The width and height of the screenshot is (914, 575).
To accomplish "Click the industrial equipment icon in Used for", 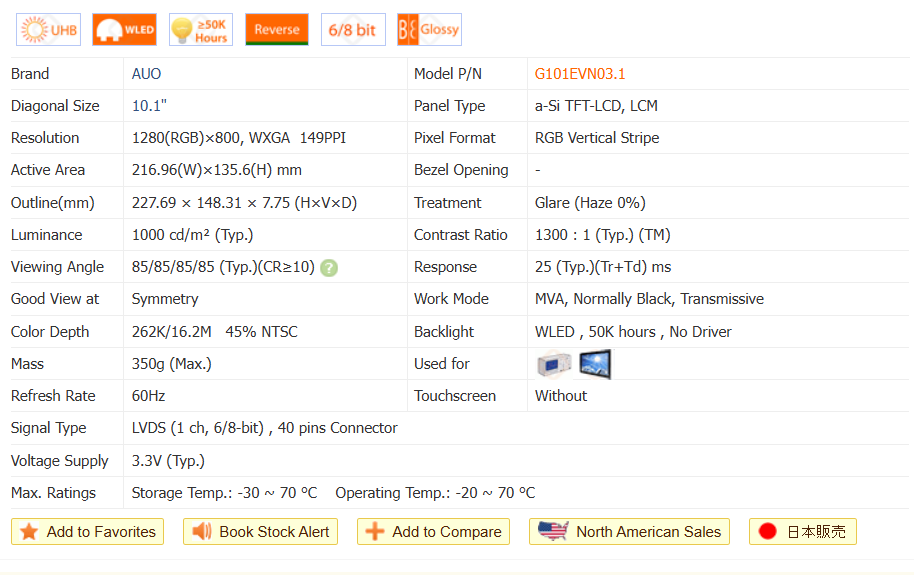I will (x=554, y=364).
